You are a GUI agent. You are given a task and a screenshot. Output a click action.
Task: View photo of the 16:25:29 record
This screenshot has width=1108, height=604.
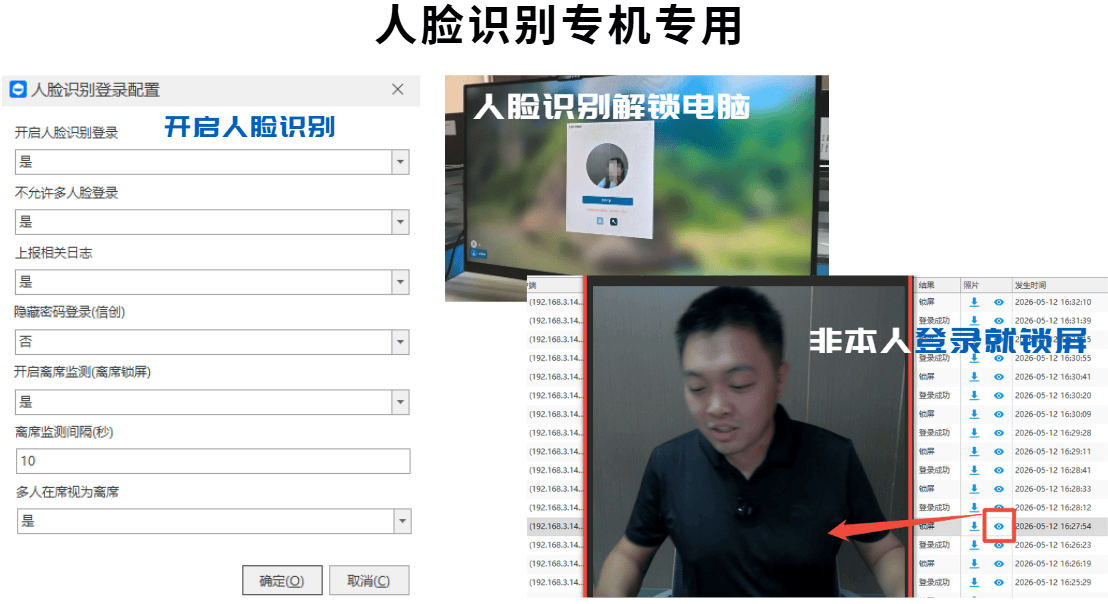pyautogui.click(x=998, y=582)
